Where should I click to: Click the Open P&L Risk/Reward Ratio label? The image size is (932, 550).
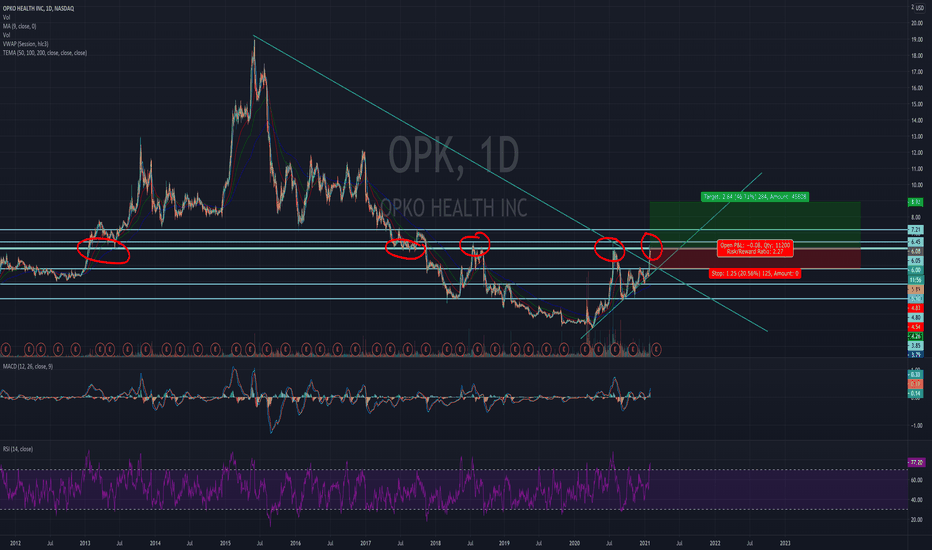[x=755, y=249]
